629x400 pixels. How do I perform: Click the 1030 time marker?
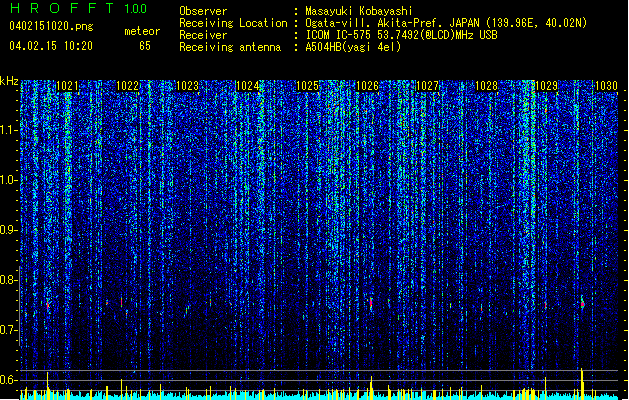606,86
